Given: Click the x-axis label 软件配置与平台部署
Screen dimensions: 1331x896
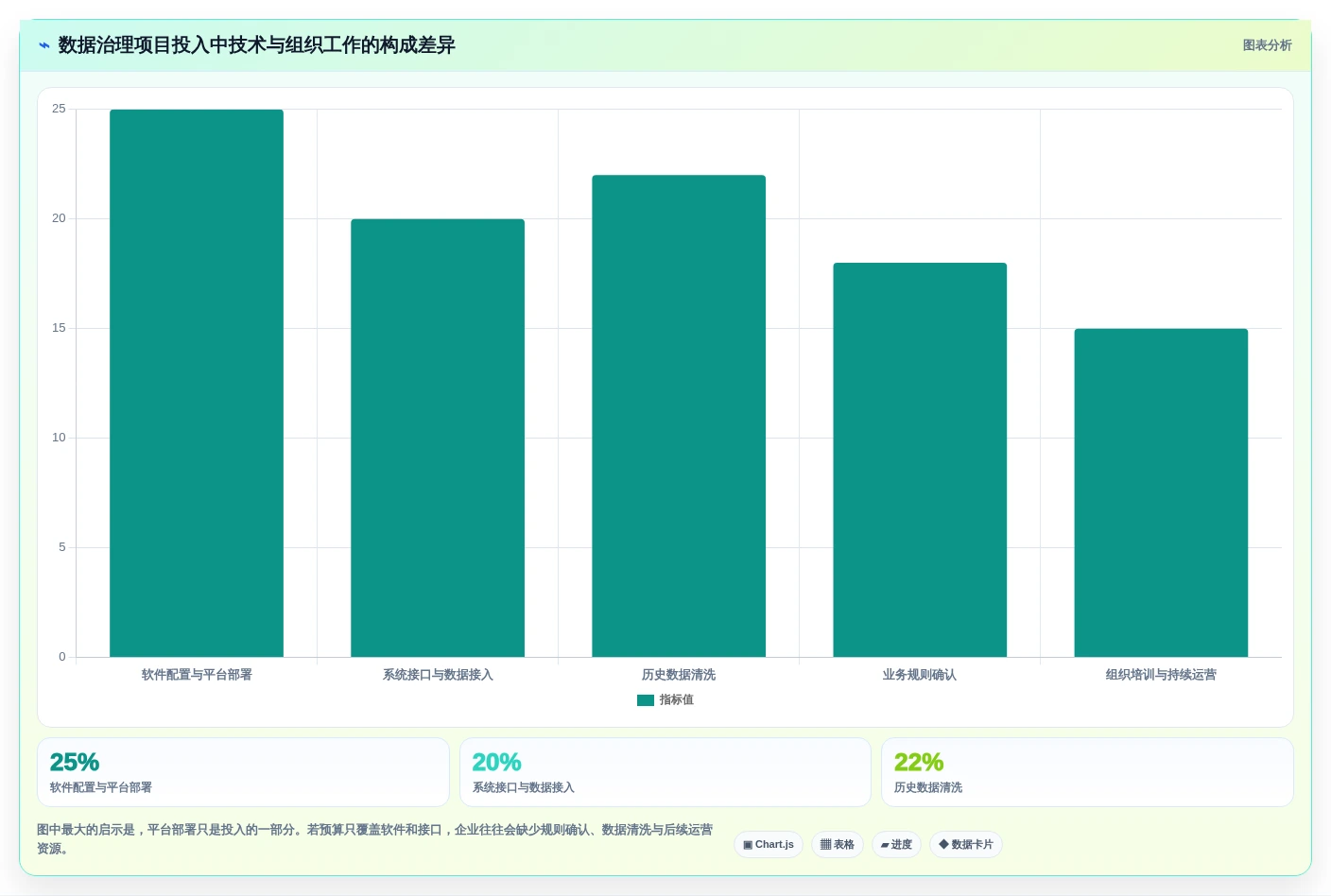Looking at the screenshot, I should (197, 675).
